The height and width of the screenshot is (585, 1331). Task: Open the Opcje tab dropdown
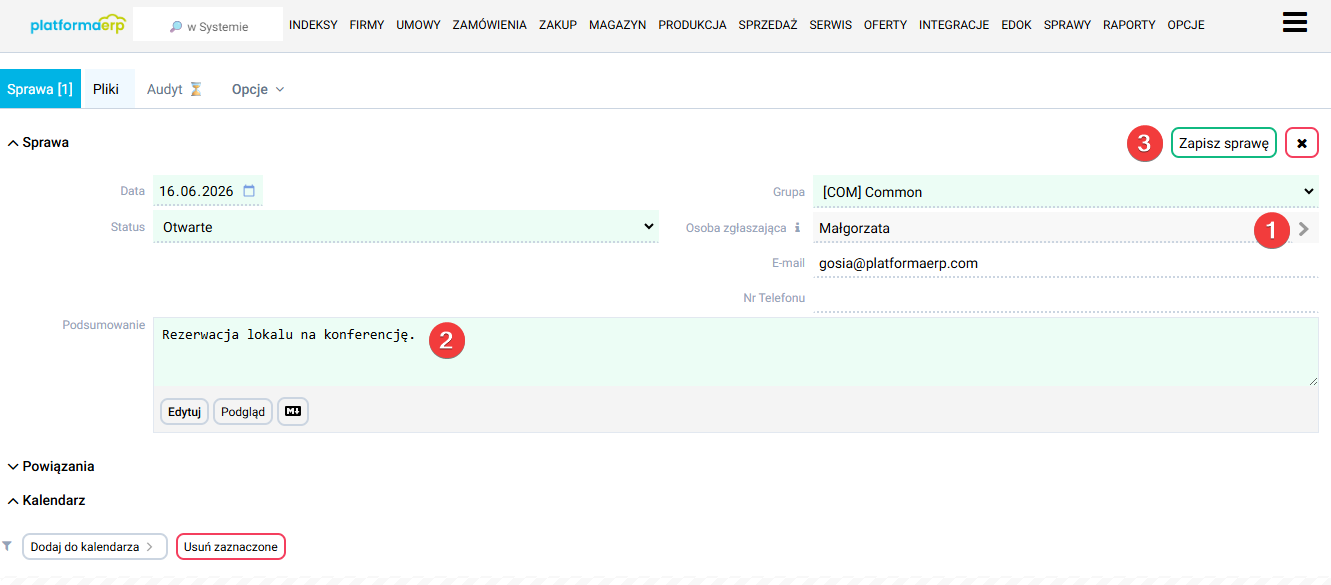(258, 89)
